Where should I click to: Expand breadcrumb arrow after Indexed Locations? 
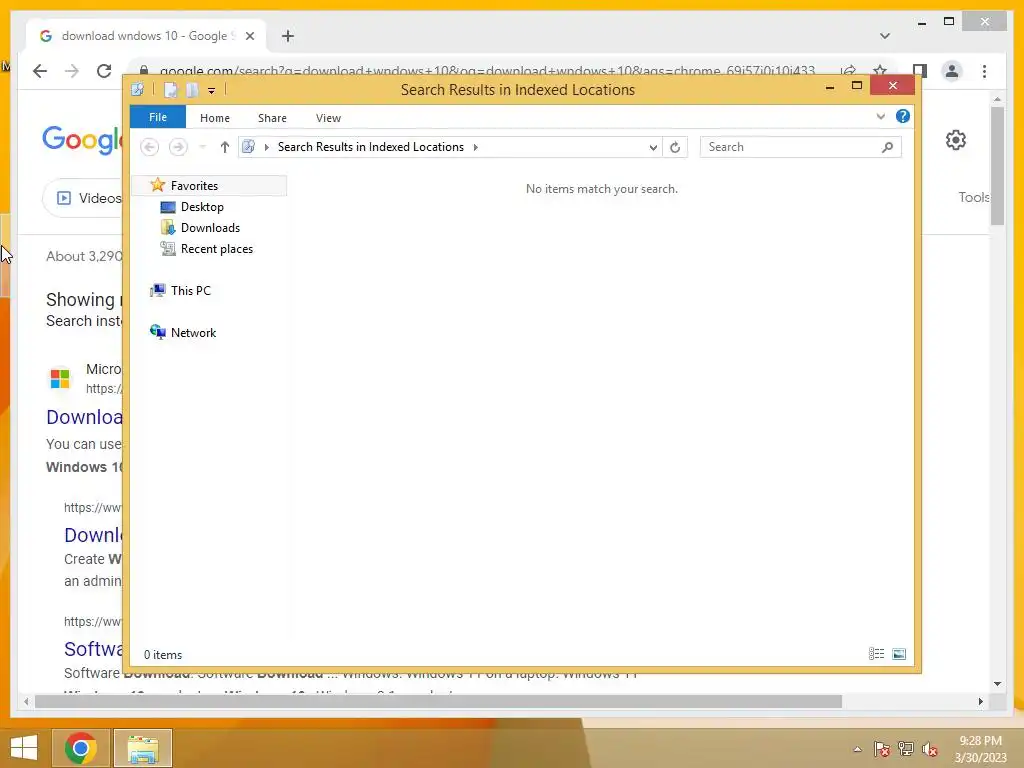(475, 147)
